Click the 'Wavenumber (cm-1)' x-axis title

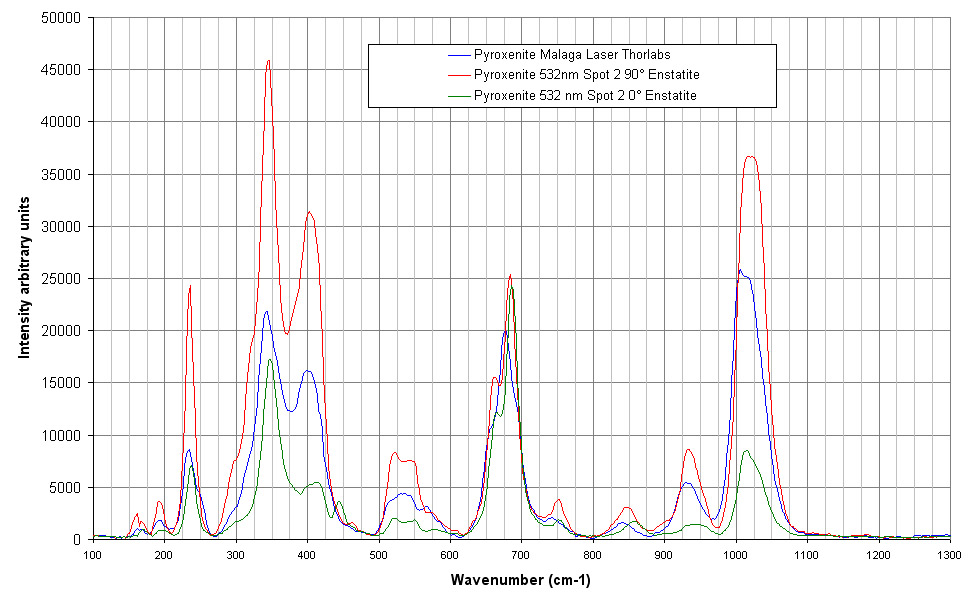pyautogui.click(x=520, y=580)
